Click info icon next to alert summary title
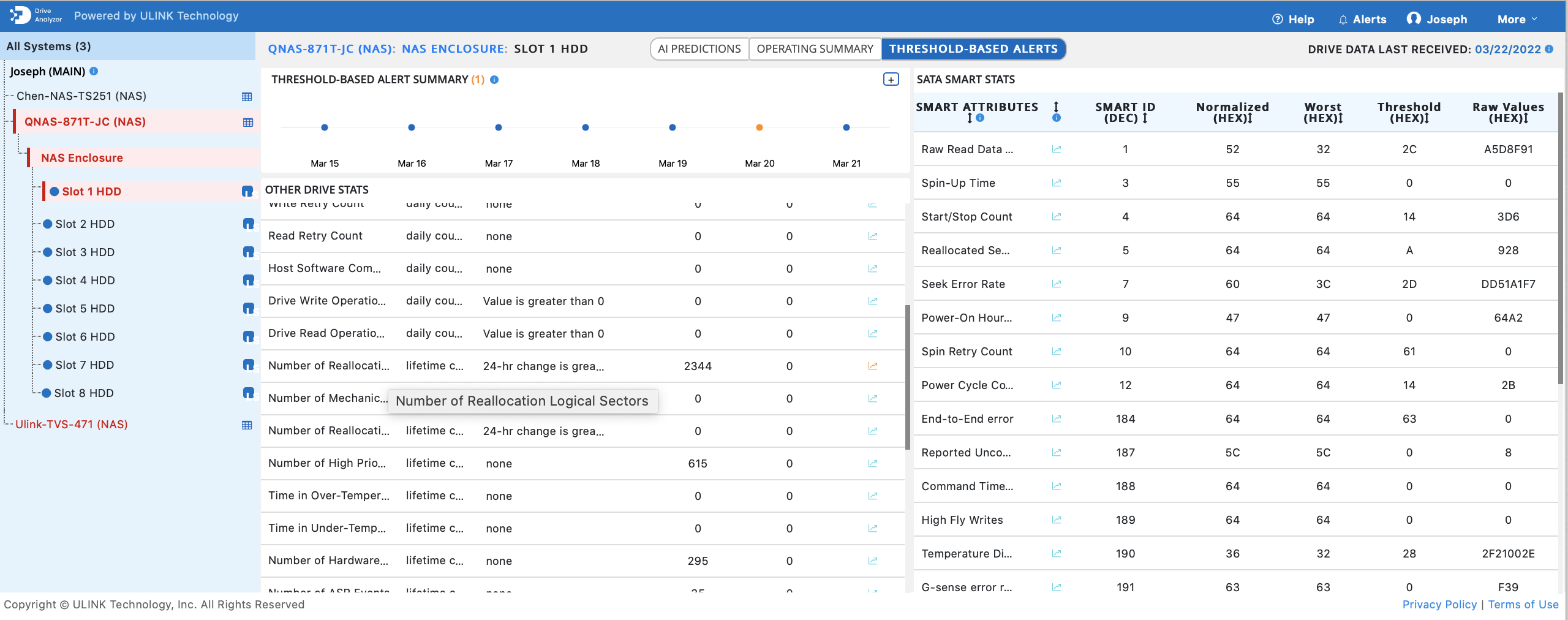The height and width of the screenshot is (620, 1568). click(x=494, y=80)
